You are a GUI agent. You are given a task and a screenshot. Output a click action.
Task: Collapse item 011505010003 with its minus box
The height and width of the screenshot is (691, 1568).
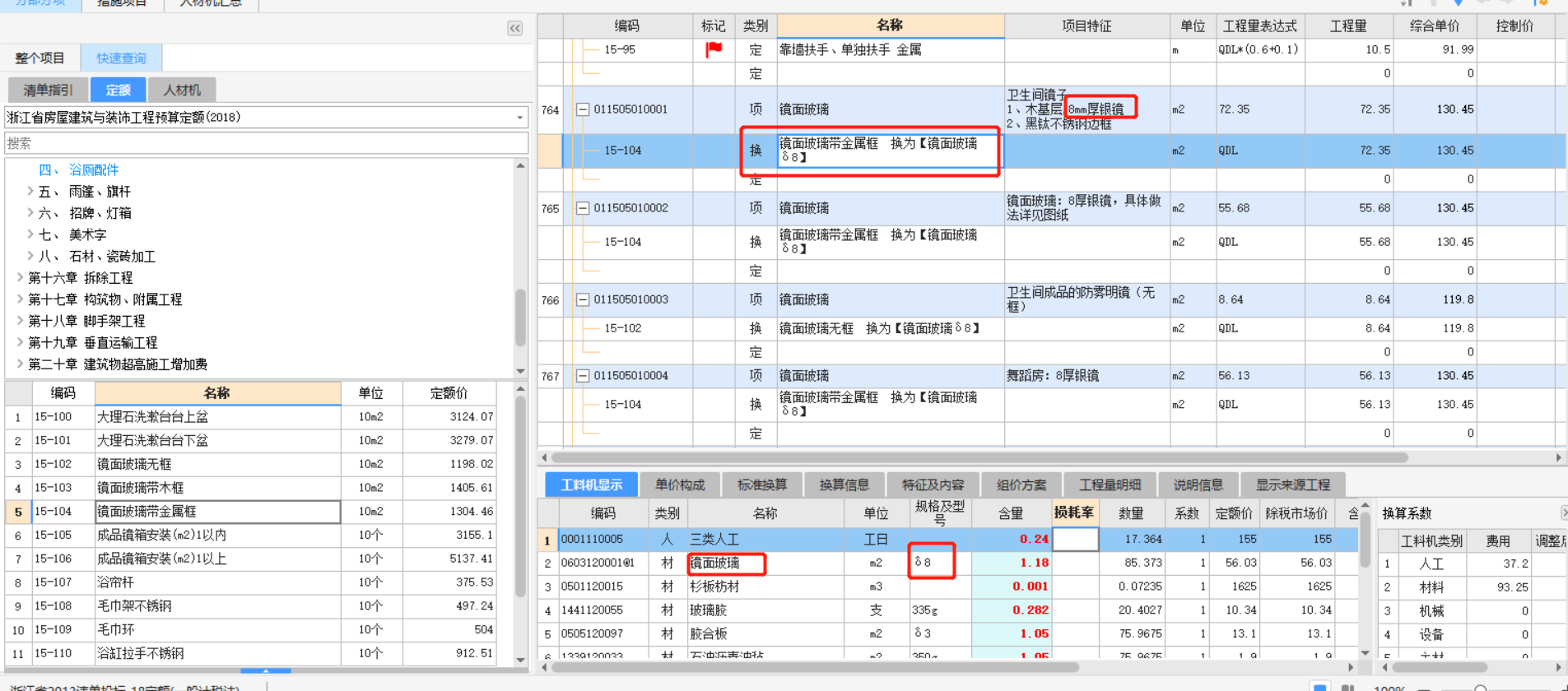pyautogui.click(x=582, y=300)
